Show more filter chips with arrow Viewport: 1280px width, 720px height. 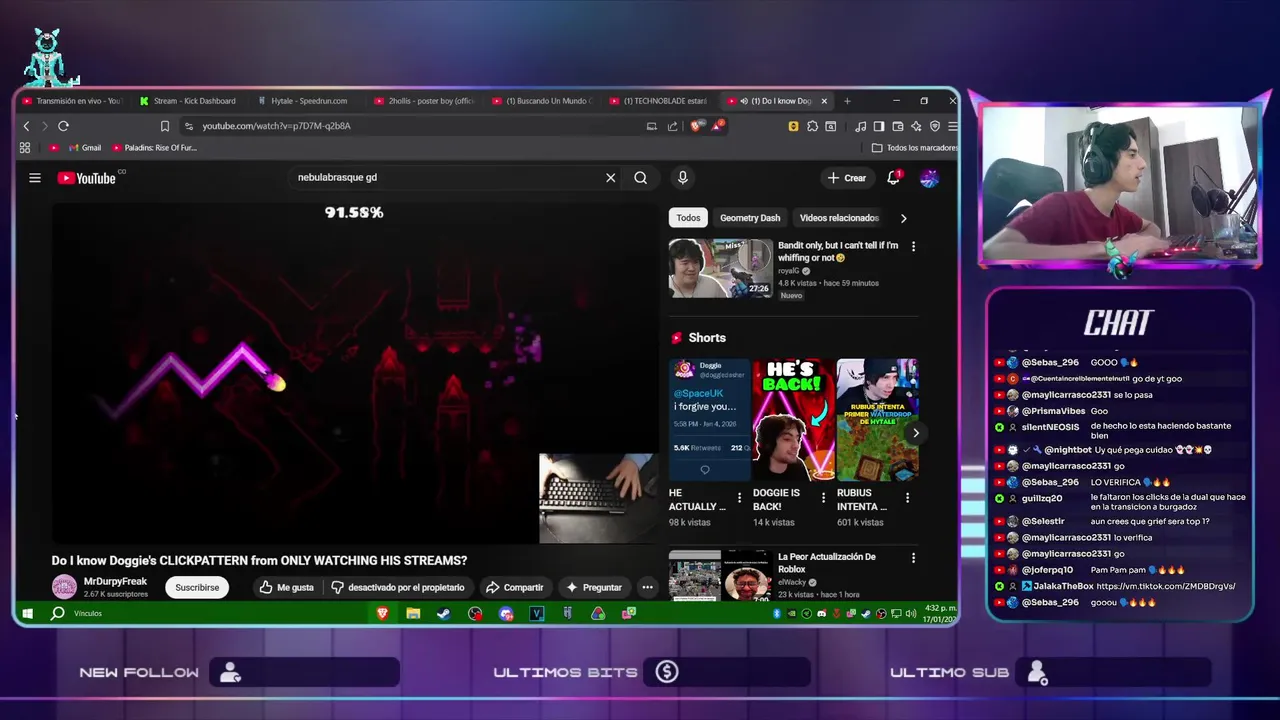click(904, 218)
